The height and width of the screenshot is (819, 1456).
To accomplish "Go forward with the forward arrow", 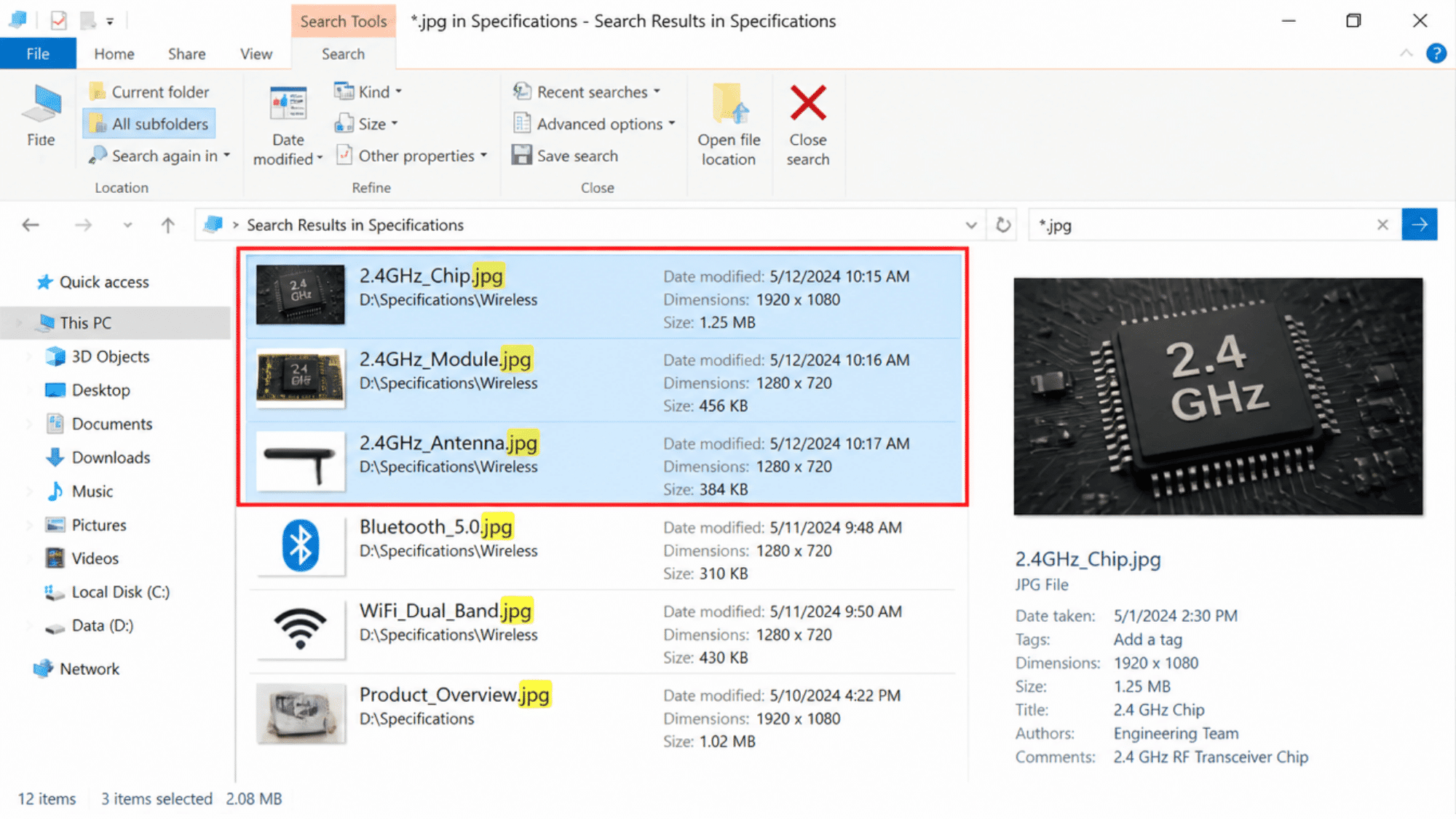I will pyautogui.click(x=83, y=225).
